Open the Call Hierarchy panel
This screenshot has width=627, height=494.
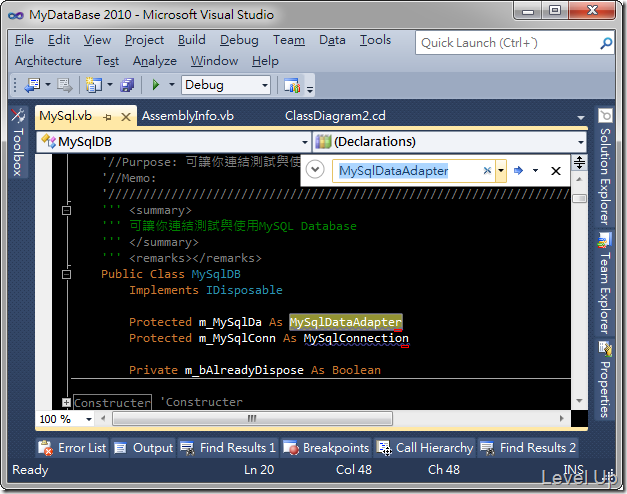425,448
